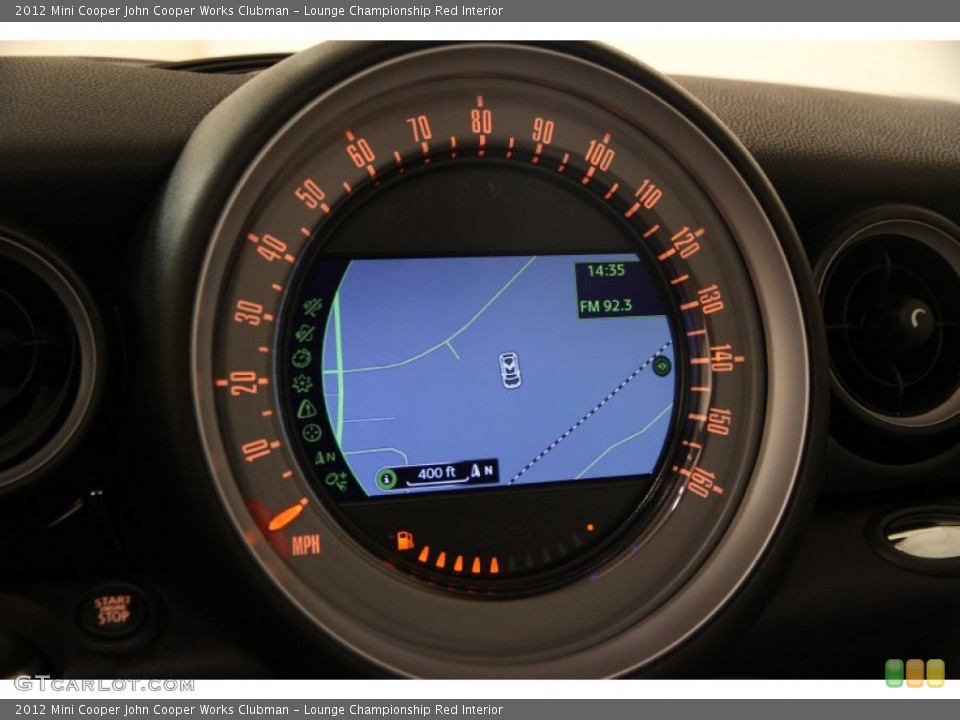960x720 pixels.
Task: Click the white vehicle position marker on map
Action: tap(510, 370)
